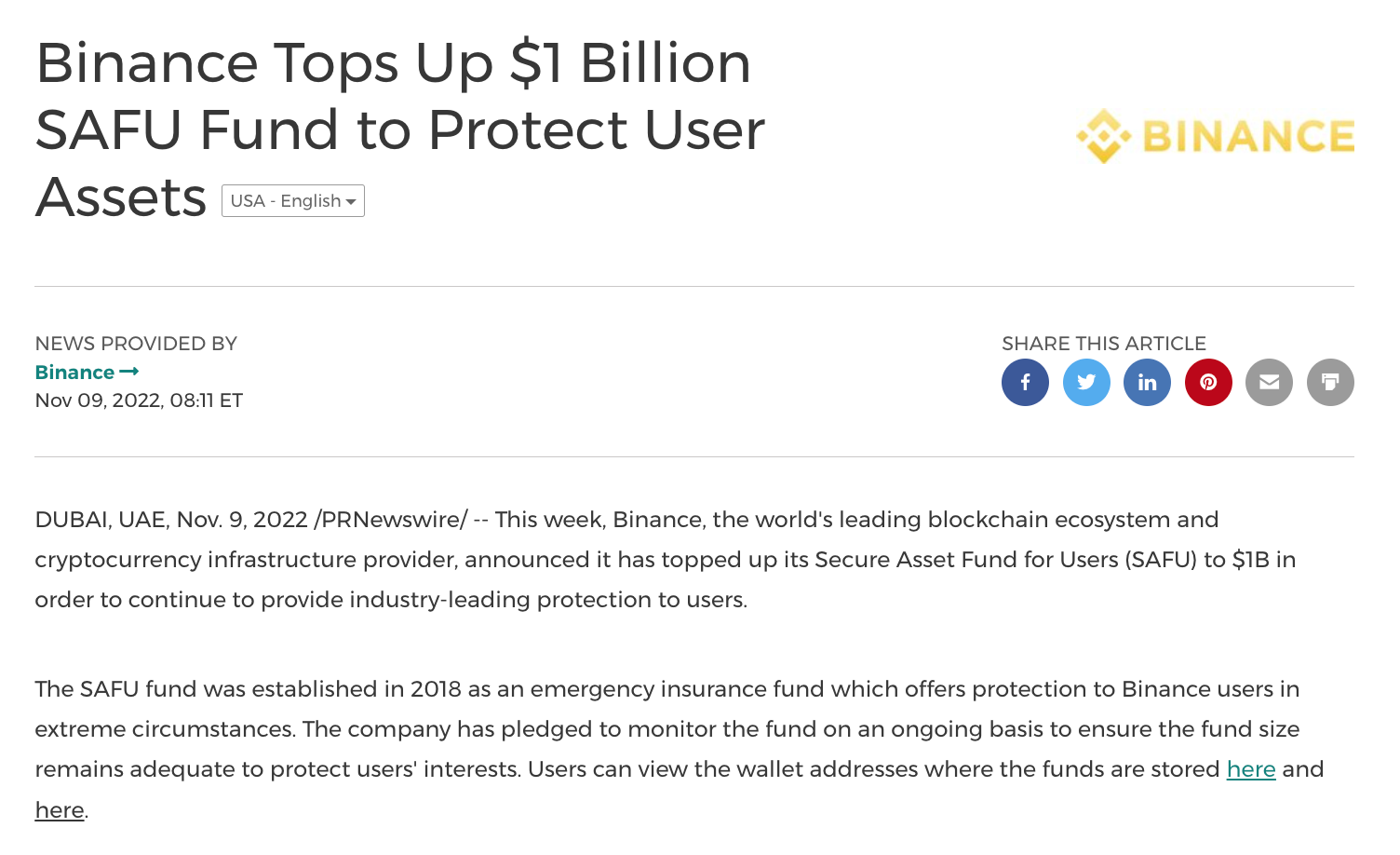This screenshot has width=1400, height=855.
Task: Share the article on LinkedIn
Action: point(1147,382)
